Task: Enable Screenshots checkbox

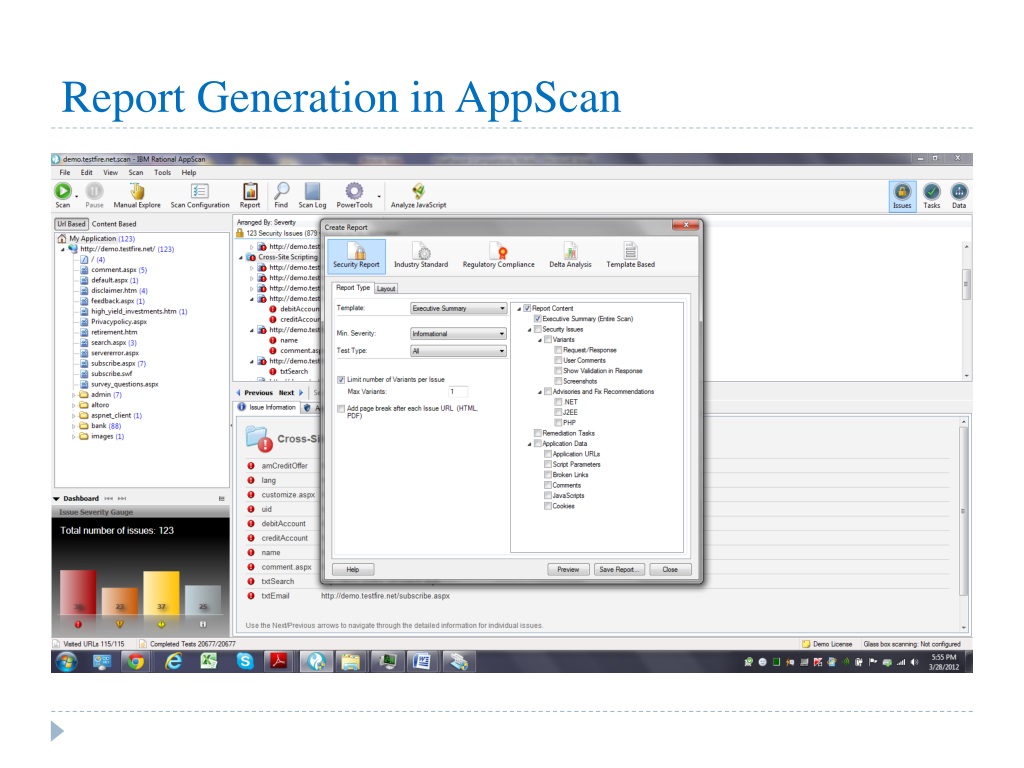Action: pos(558,381)
